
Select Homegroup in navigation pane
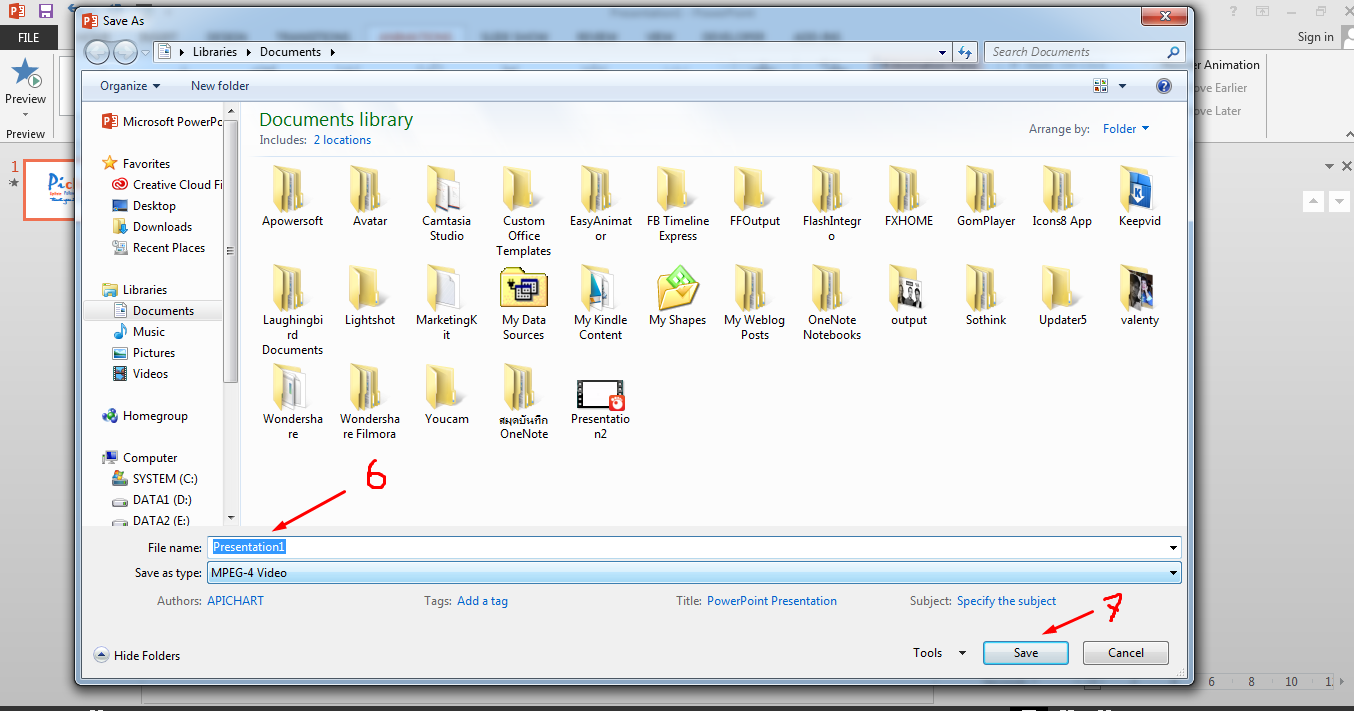point(145,416)
